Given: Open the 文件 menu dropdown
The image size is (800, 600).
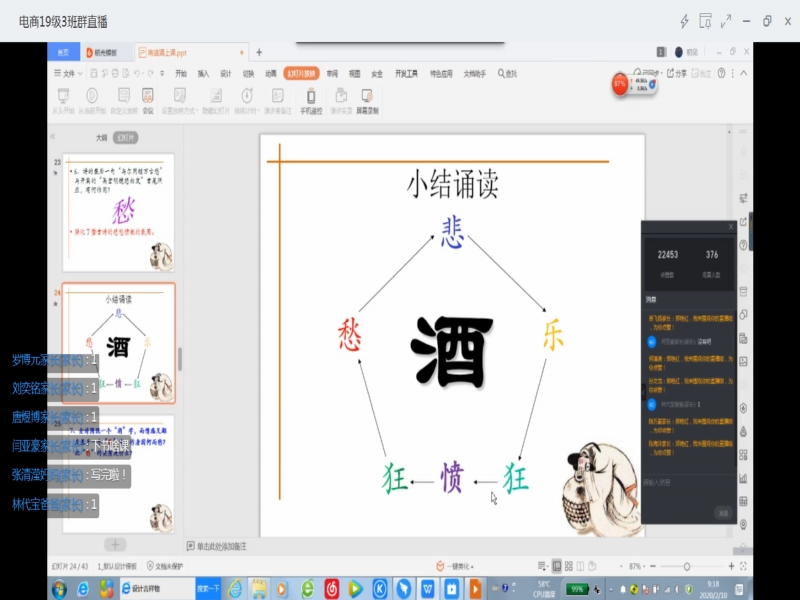Looking at the screenshot, I should point(68,73).
